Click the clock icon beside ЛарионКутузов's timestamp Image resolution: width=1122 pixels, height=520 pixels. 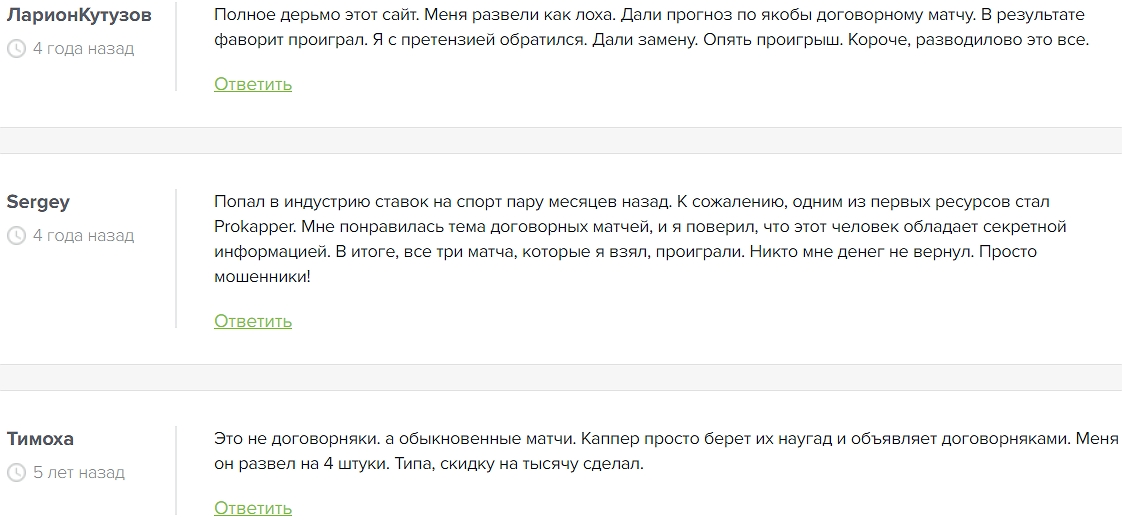pos(16,49)
